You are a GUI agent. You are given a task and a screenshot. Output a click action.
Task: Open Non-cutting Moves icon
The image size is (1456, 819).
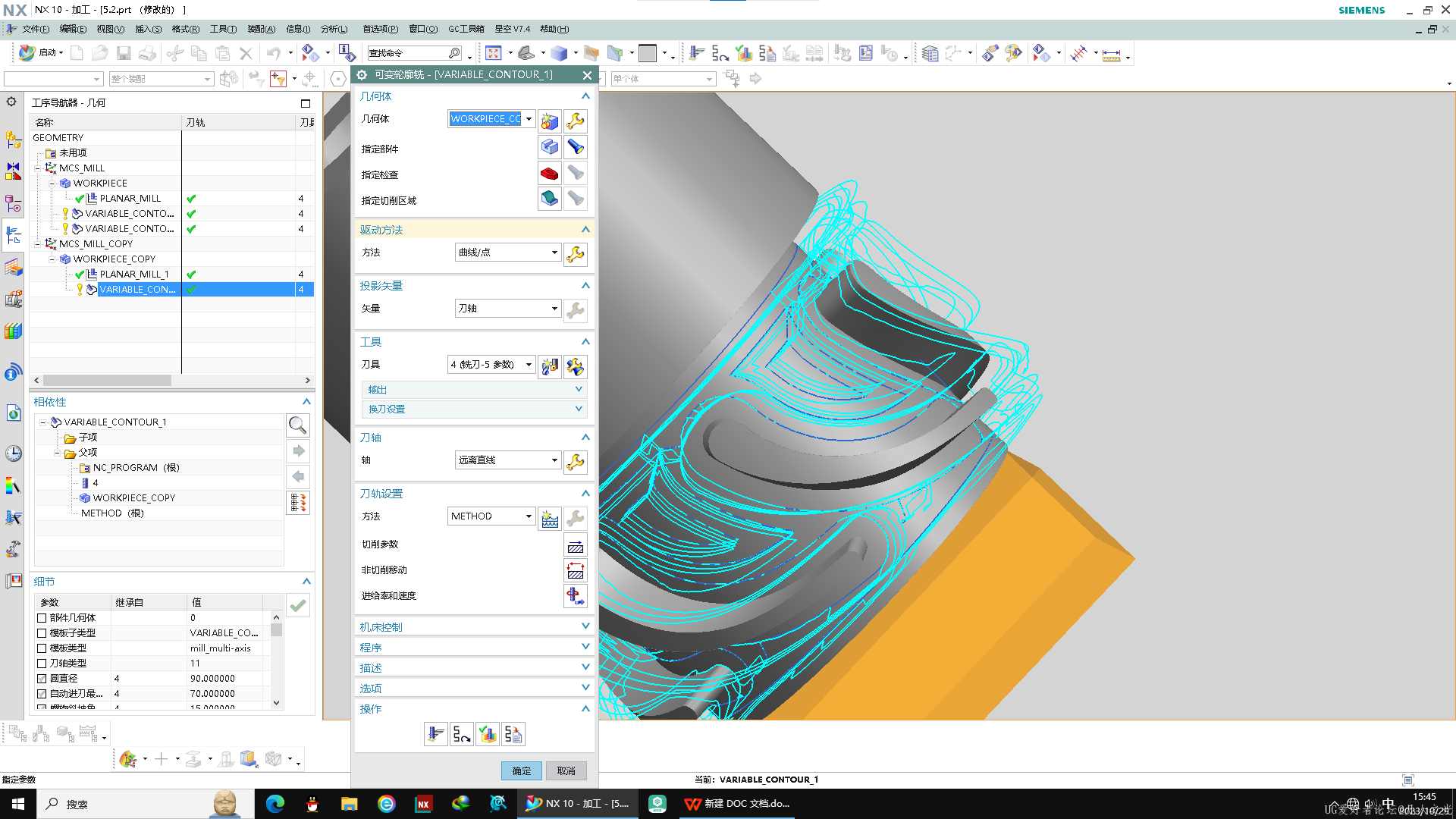point(576,571)
